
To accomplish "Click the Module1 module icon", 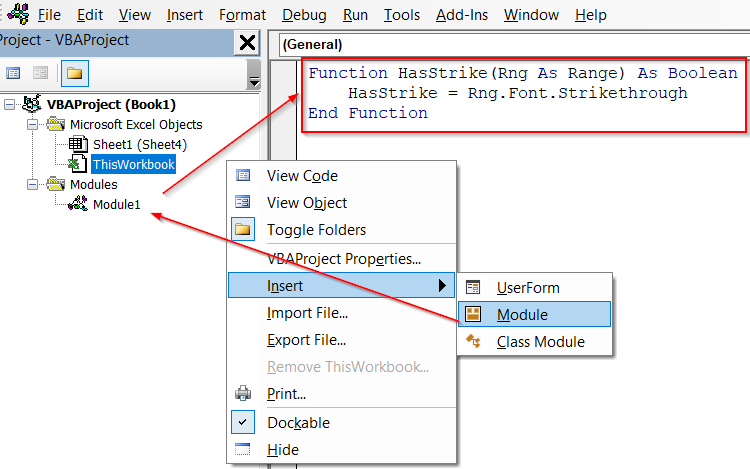I will (77, 204).
